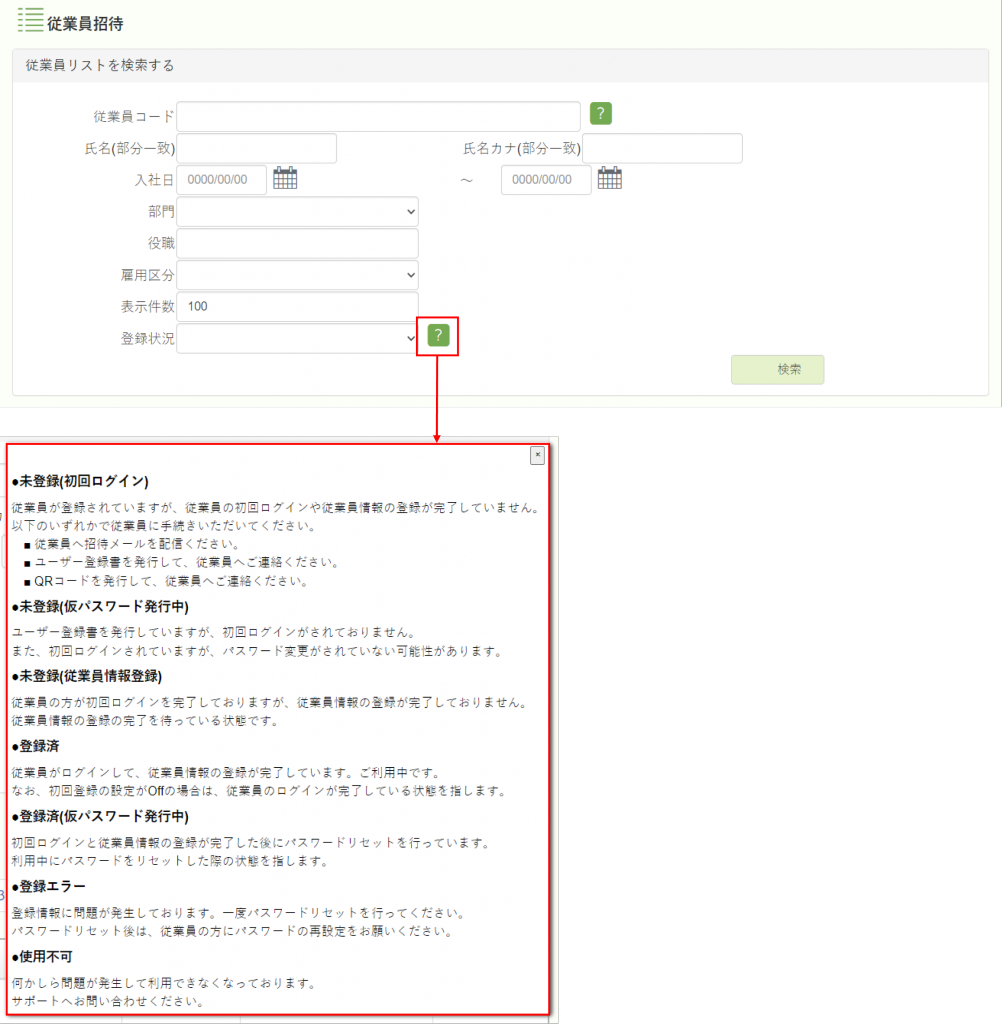Screen dimensions: 1002x1024
Task: Focus the 表示件数 field showing 100
Action: click(297, 306)
